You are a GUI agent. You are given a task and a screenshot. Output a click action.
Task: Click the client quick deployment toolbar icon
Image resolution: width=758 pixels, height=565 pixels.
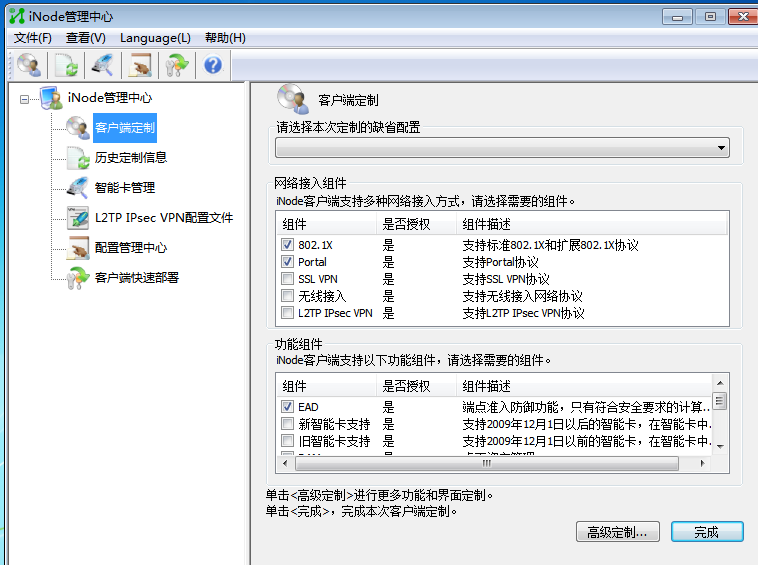point(177,65)
